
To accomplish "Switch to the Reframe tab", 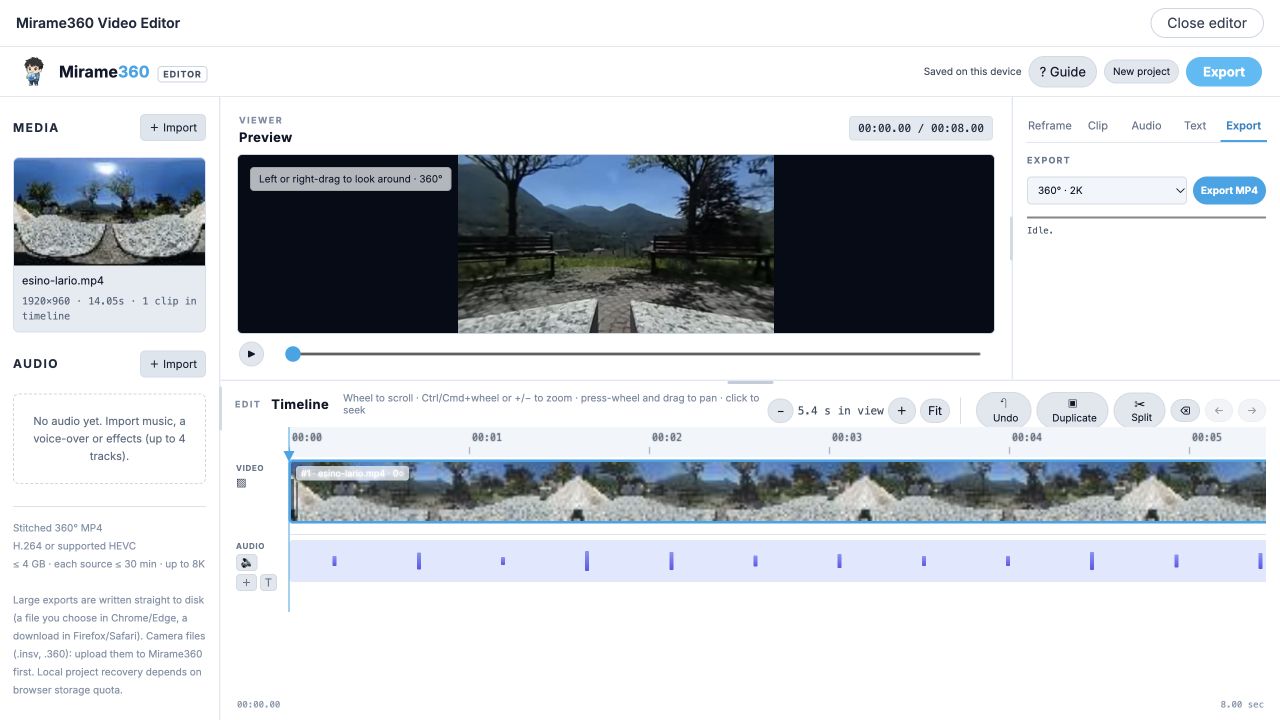I will pyautogui.click(x=1049, y=126).
